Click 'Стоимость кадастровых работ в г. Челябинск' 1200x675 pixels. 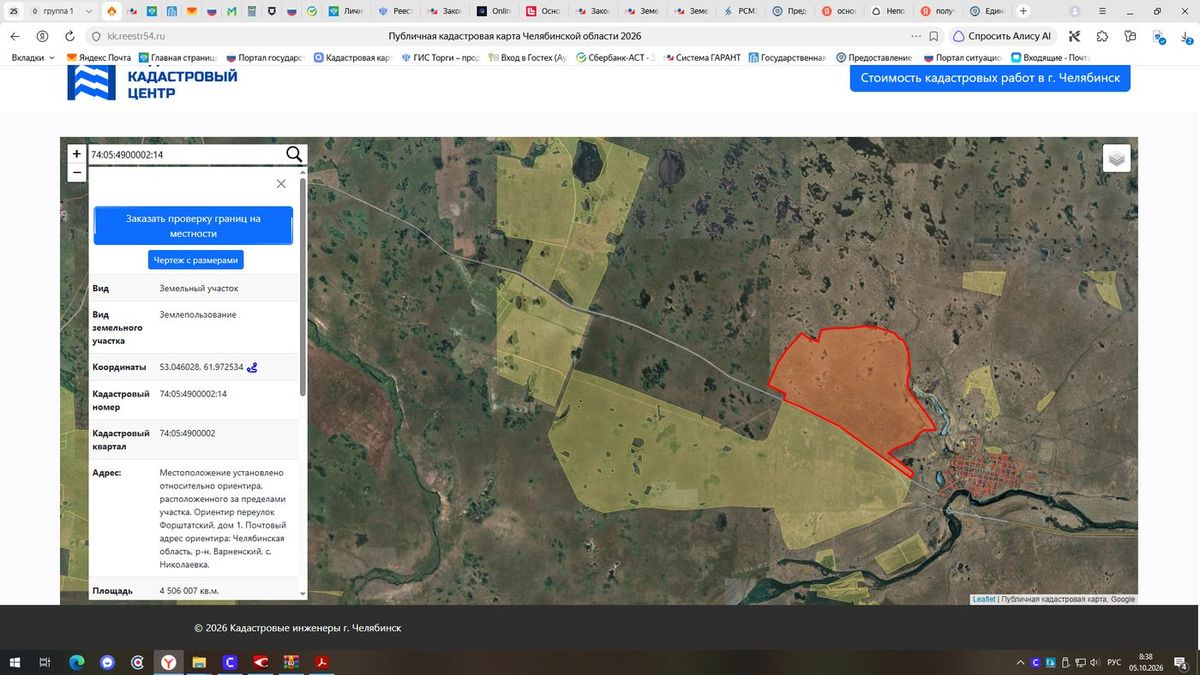990,78
